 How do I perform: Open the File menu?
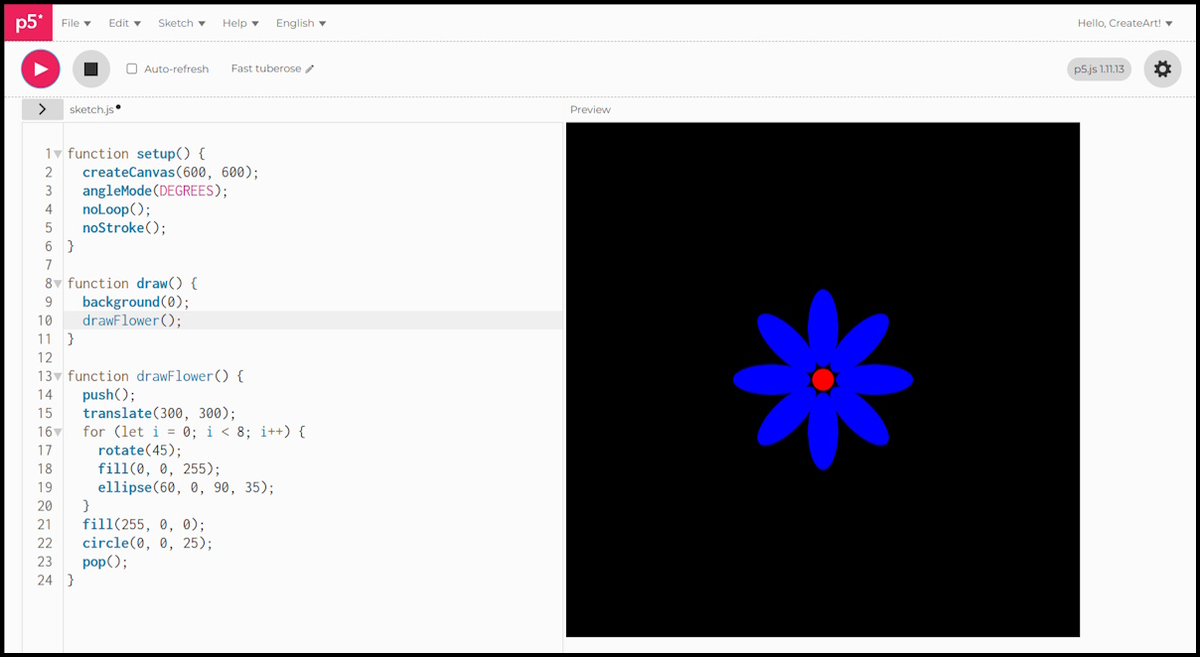pos(76,23)
